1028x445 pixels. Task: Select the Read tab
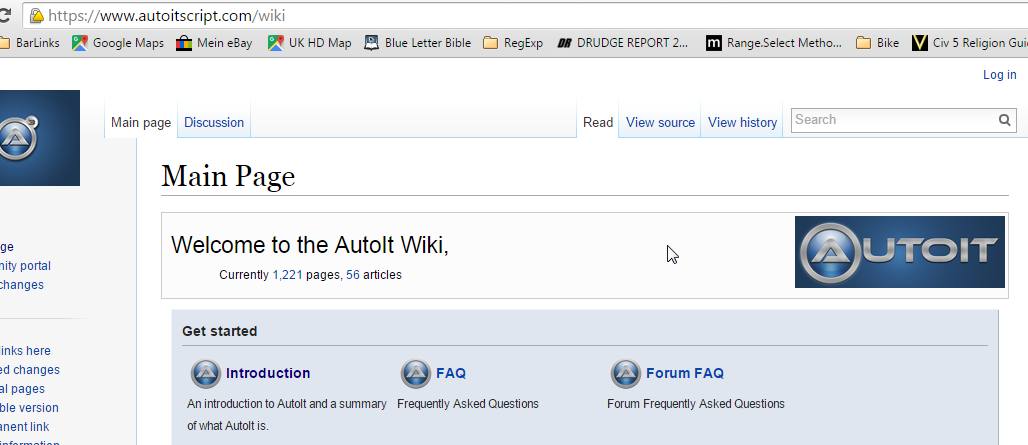pos(598,123)
